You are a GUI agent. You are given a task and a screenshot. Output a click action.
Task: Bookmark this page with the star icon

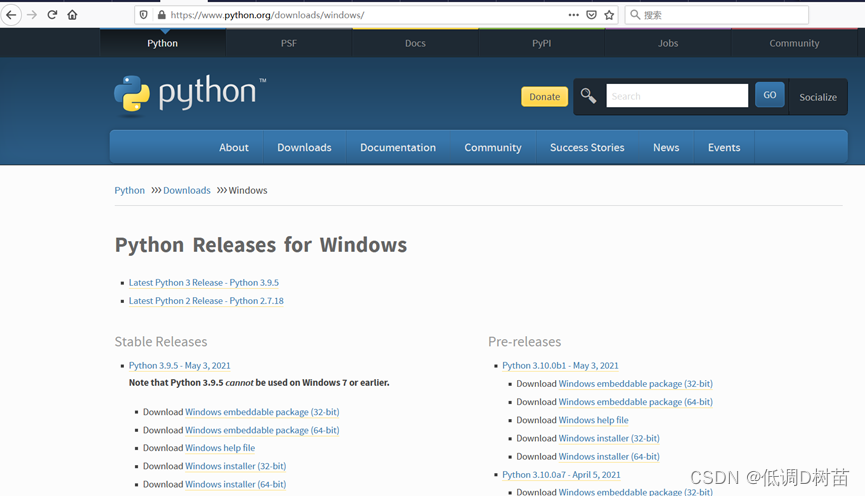[609, 15]
